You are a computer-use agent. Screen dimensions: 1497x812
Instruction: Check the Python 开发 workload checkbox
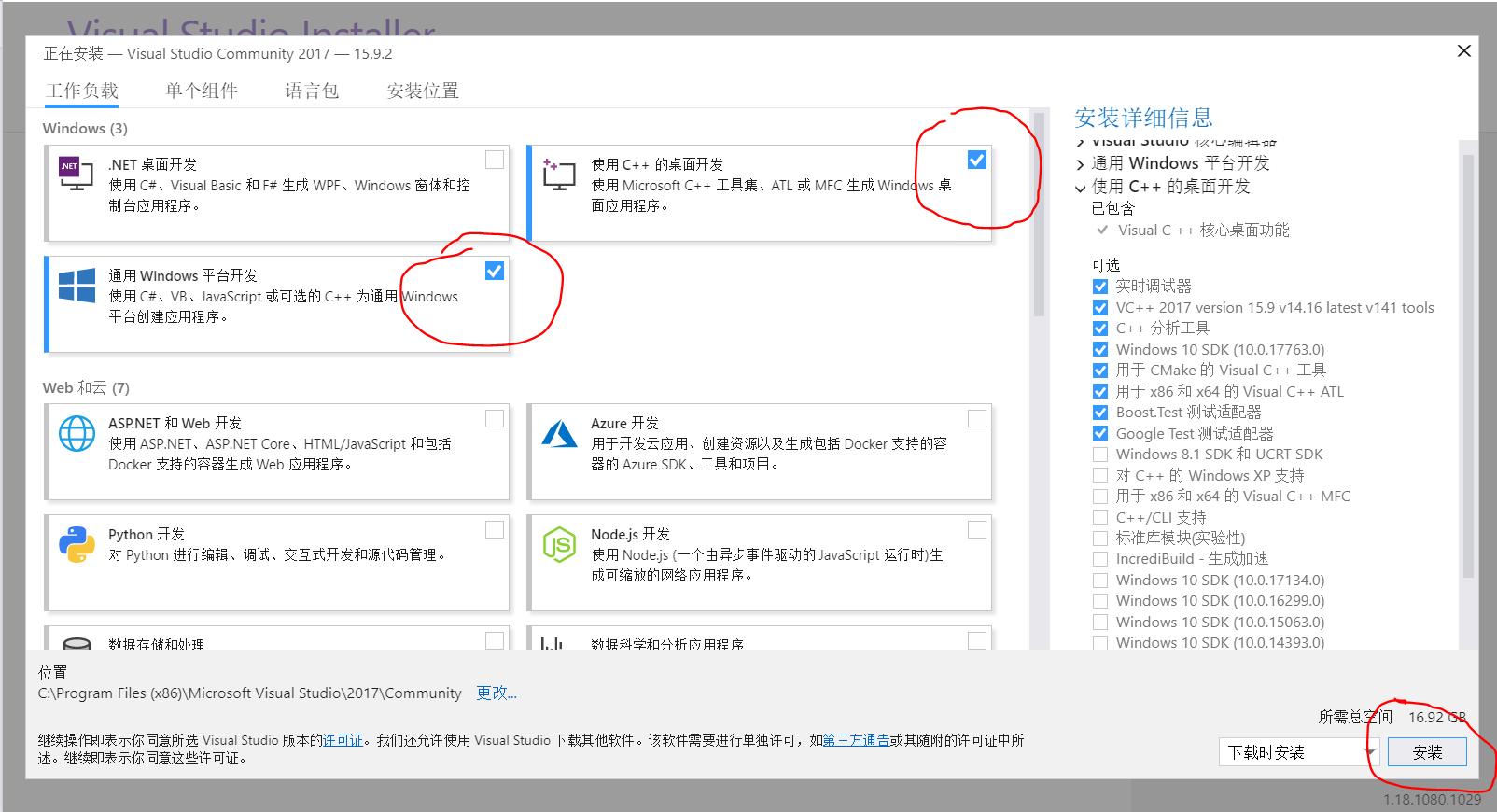coord(495,529)
